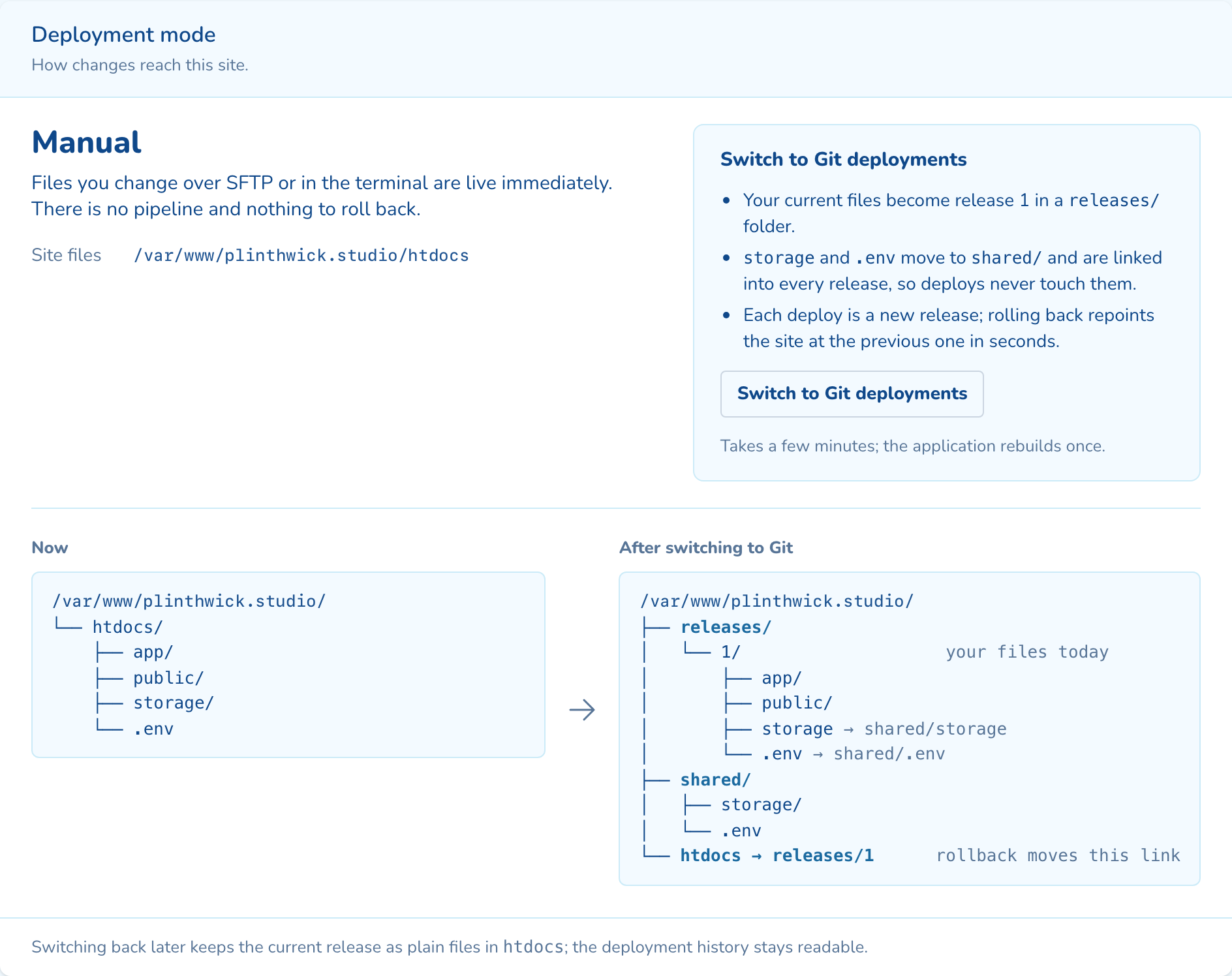Screen dimensions: 1232x976
Task: Click 'After switching to Git' label
Action: [705, 547]
